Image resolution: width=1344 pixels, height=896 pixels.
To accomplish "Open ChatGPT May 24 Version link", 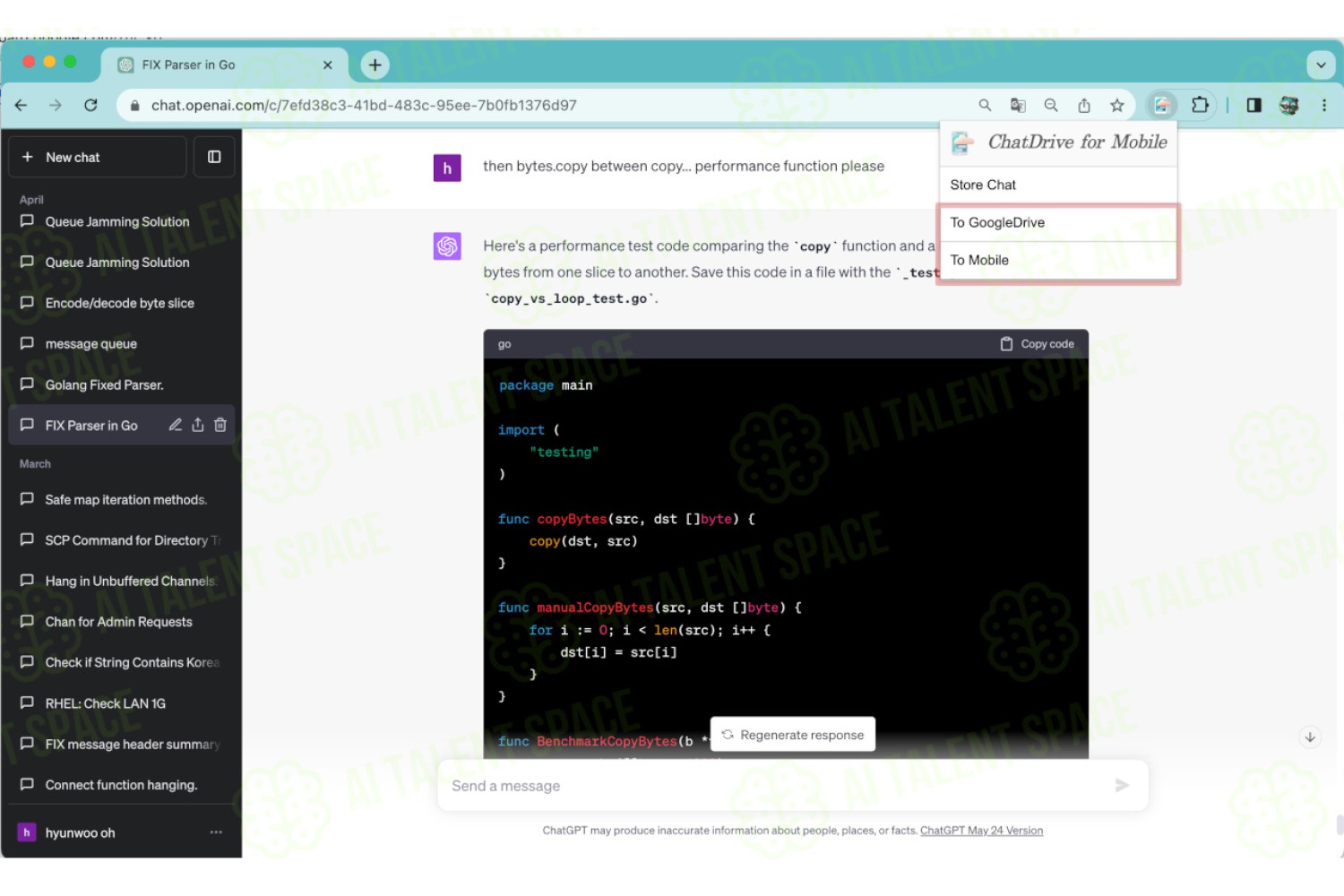I will point(981,831).
